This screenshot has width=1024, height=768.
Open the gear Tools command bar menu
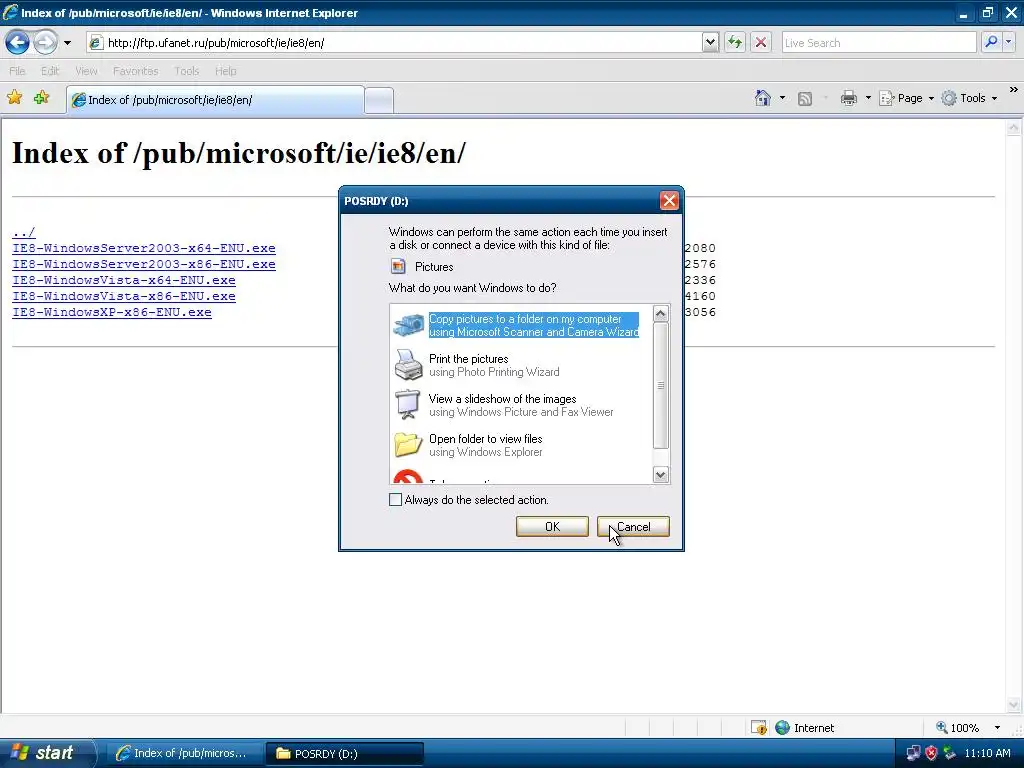pyautogui.click(x=969, y=99)
